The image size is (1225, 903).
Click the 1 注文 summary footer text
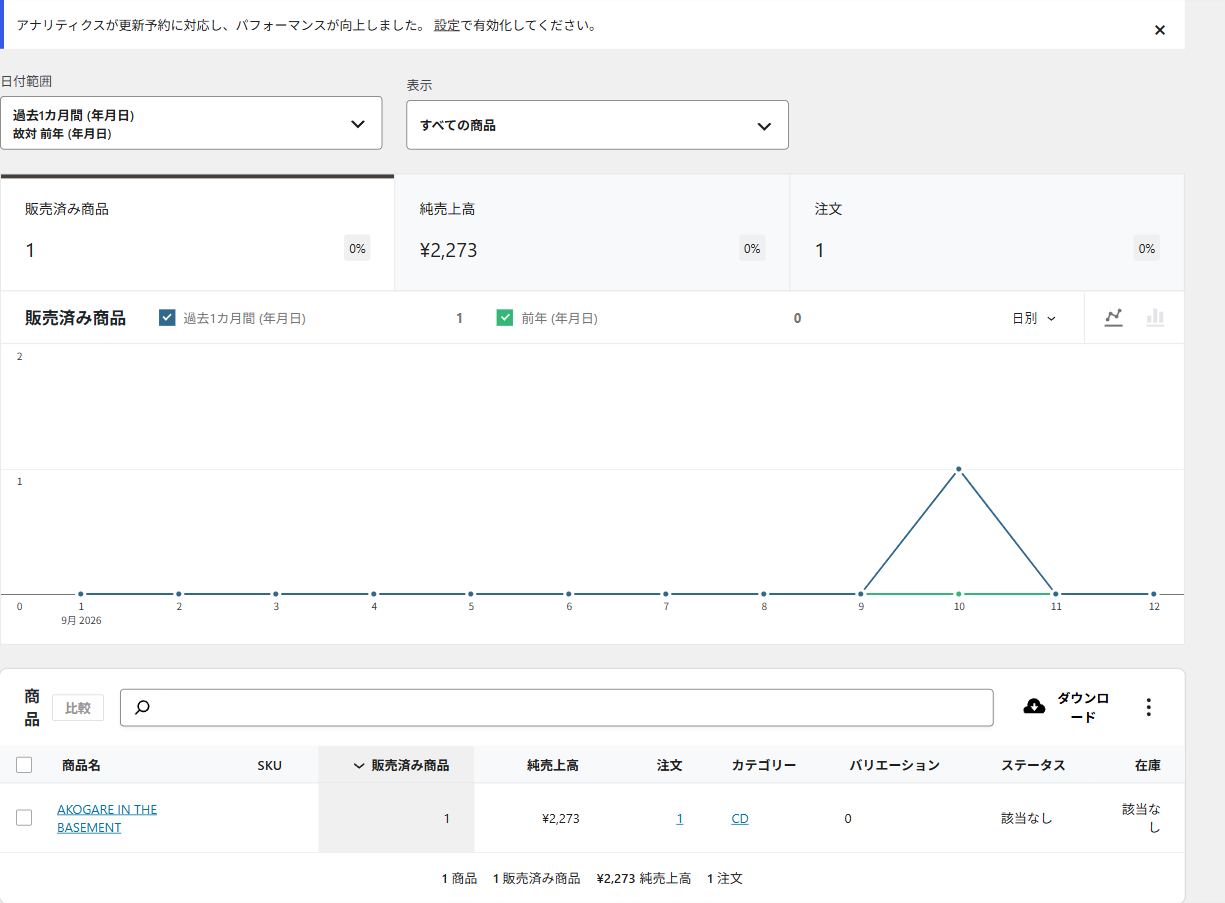click(725, 879)
